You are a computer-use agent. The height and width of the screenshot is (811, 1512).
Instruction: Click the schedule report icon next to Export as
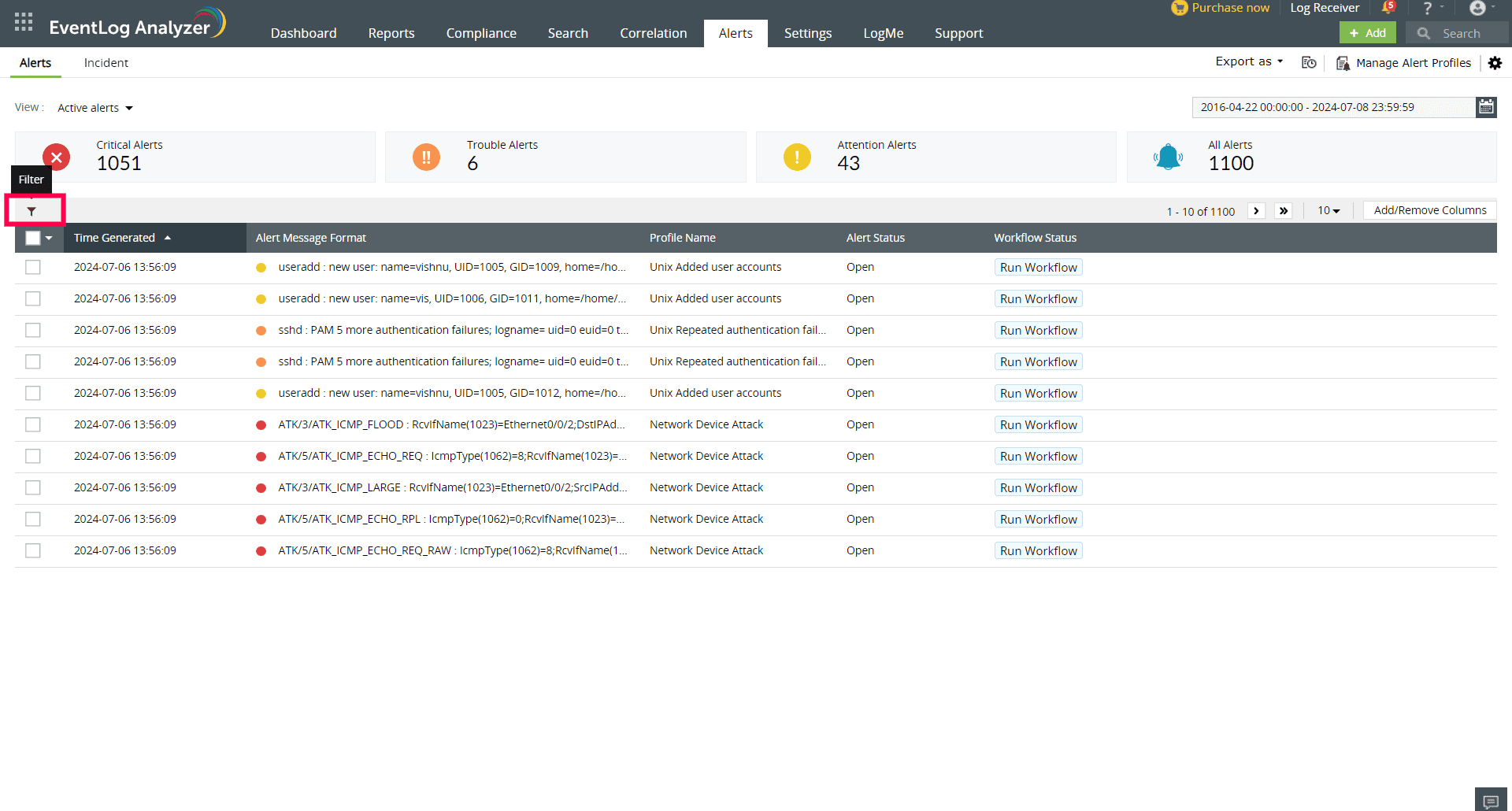tap(1309, 62)
